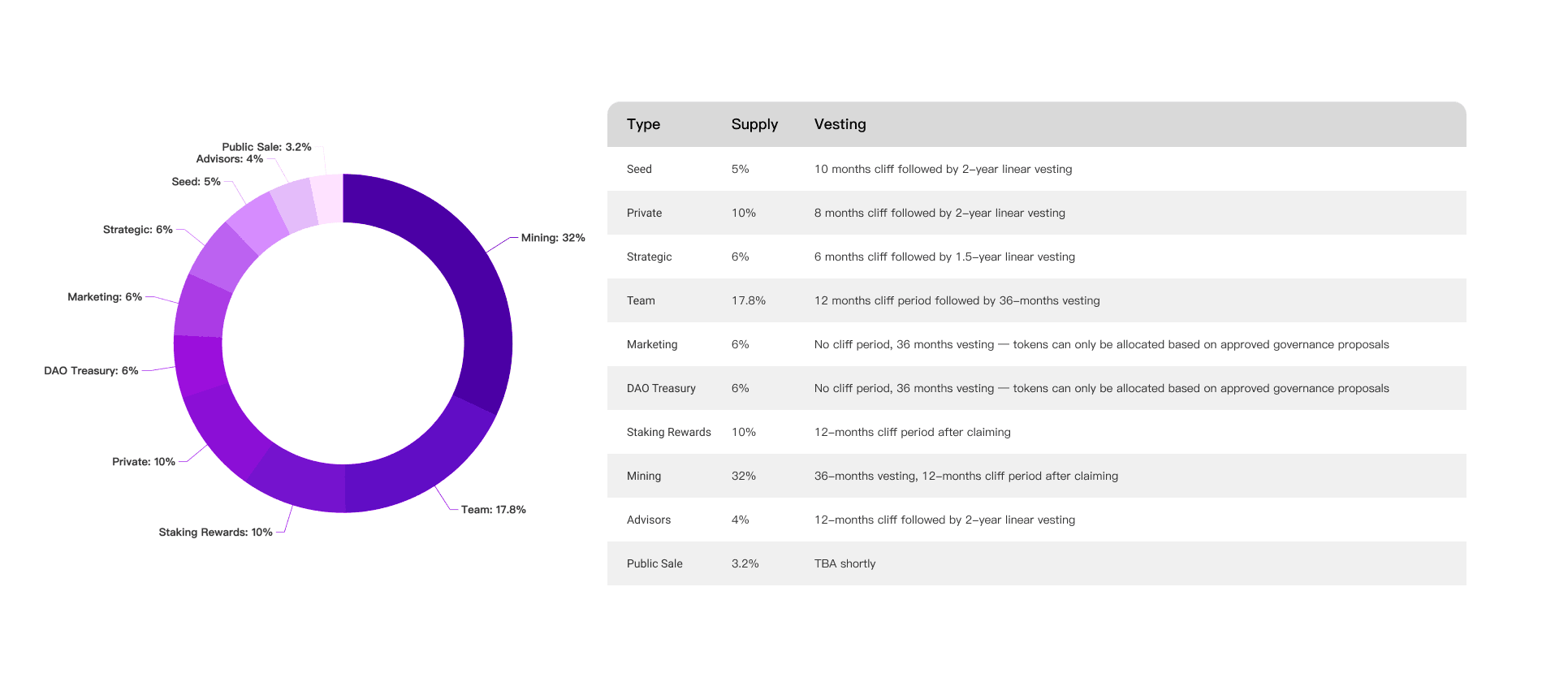Image resolution: width=1568 pixels, height=686 pixels.
Task: Select the pale pink Public Sale donut segment
Action: pyautogui.click(x=326, y=199)
